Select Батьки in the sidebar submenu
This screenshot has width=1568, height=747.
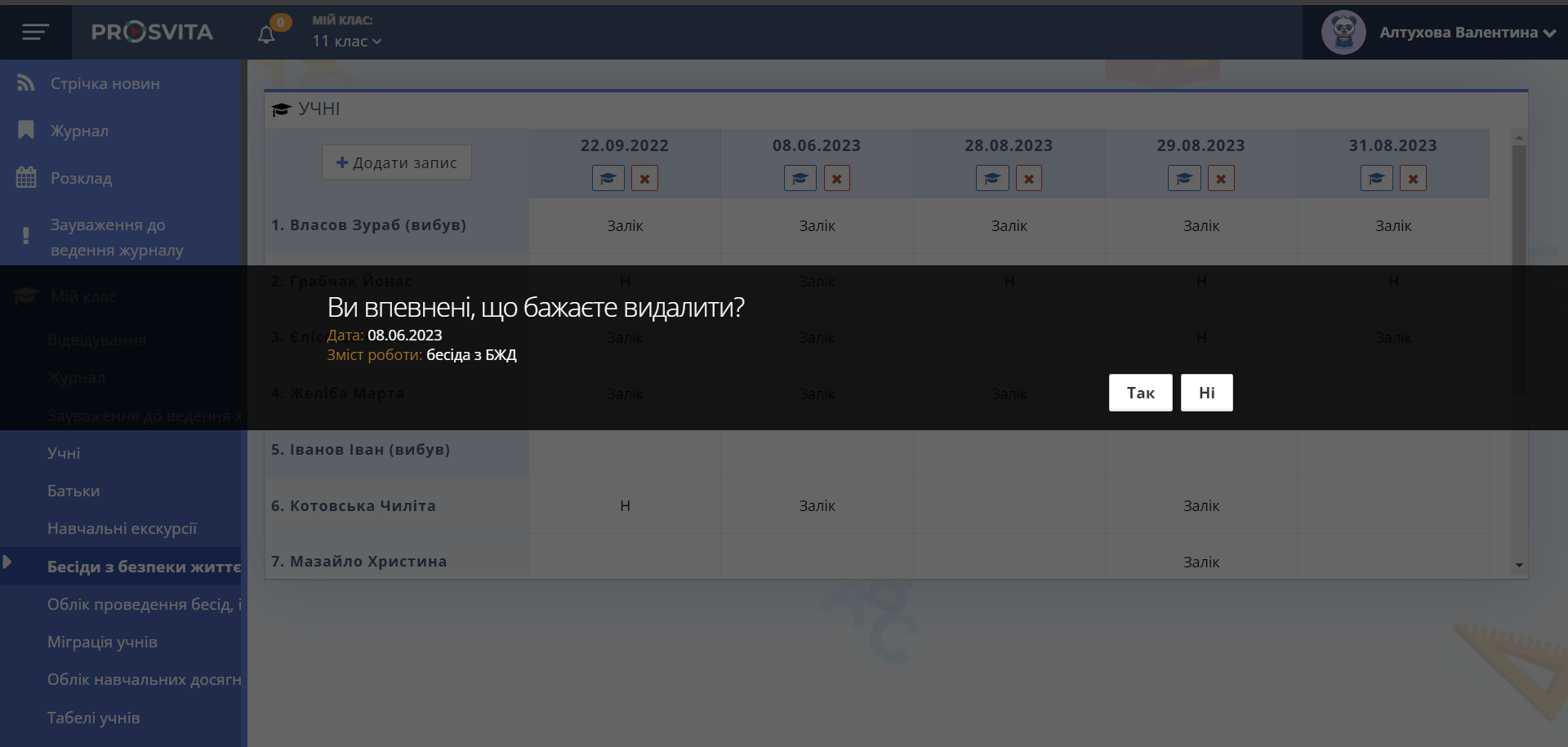(73, 491)
